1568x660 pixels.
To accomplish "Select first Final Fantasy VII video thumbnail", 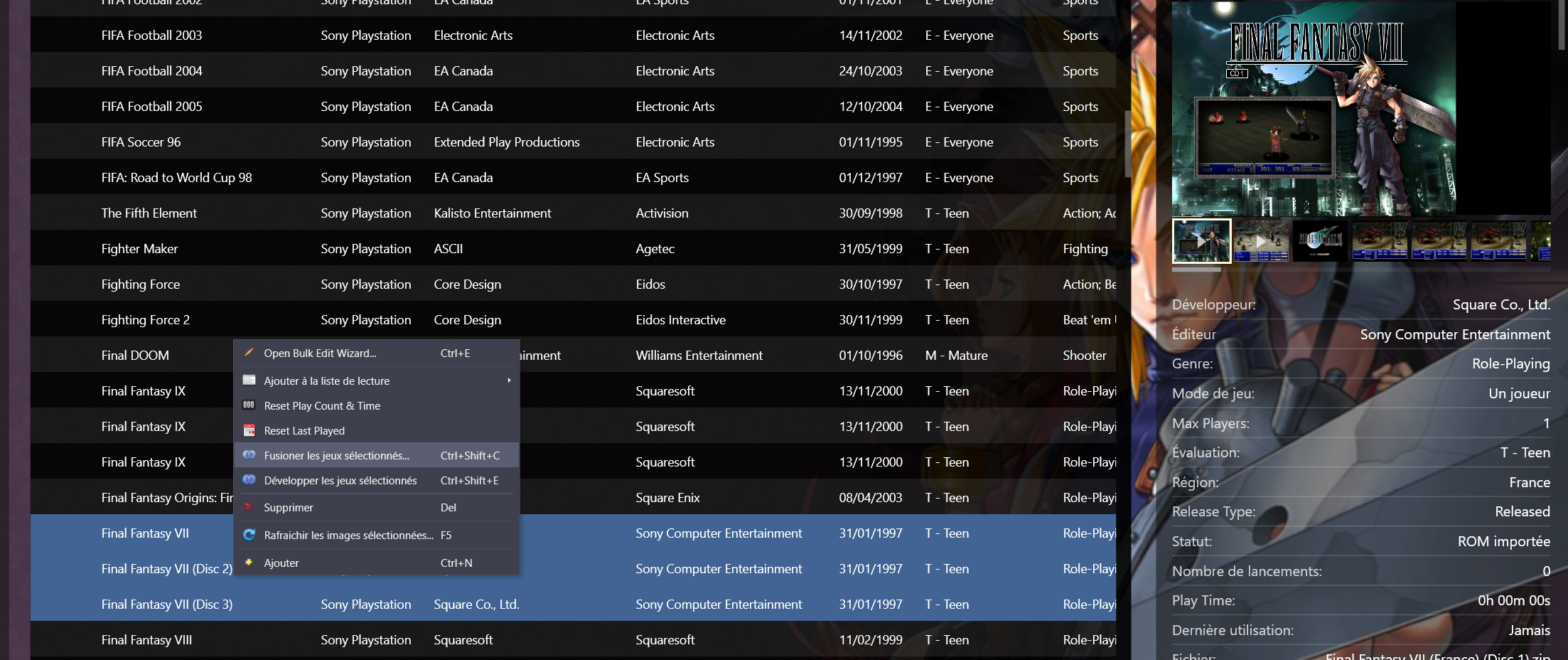I will [1201, 241].
